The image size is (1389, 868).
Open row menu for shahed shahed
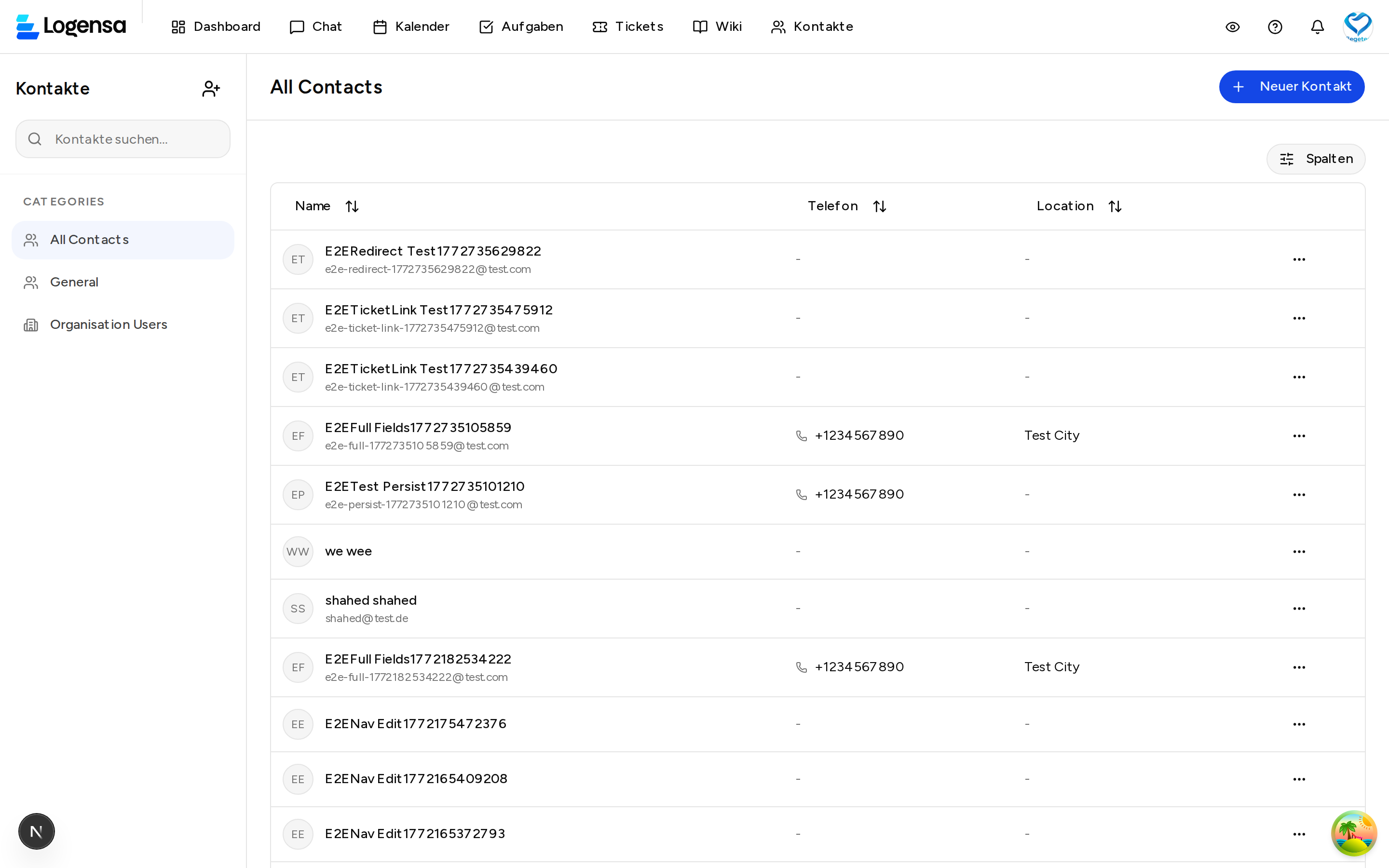pyautogui.click(x=1299, y=609)
